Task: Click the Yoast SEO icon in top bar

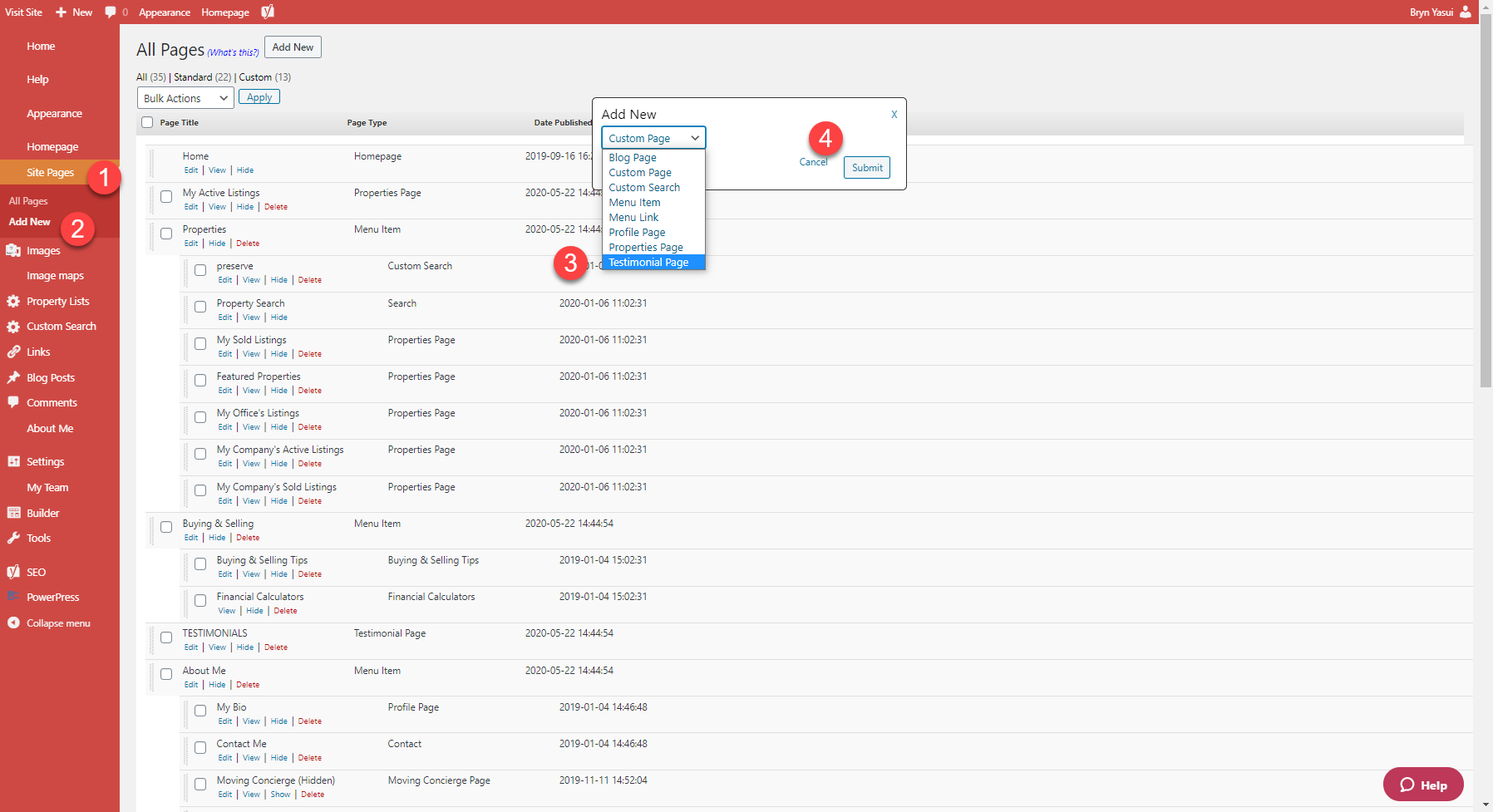Action: (x=268, y=12)
